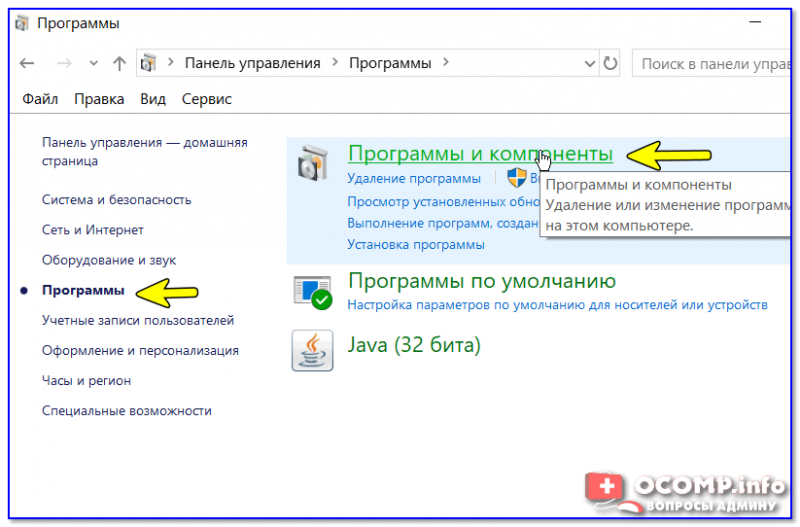The height and width of the screenshot is (527, 800).
Task: Expand the chevron after Панель управления breadcrumb
Action: tap(335, 62)
